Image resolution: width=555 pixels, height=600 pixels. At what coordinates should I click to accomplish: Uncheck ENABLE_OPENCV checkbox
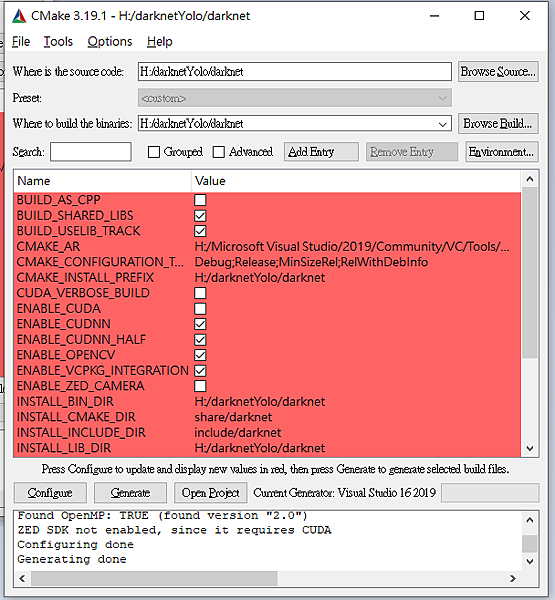point(200,355)
